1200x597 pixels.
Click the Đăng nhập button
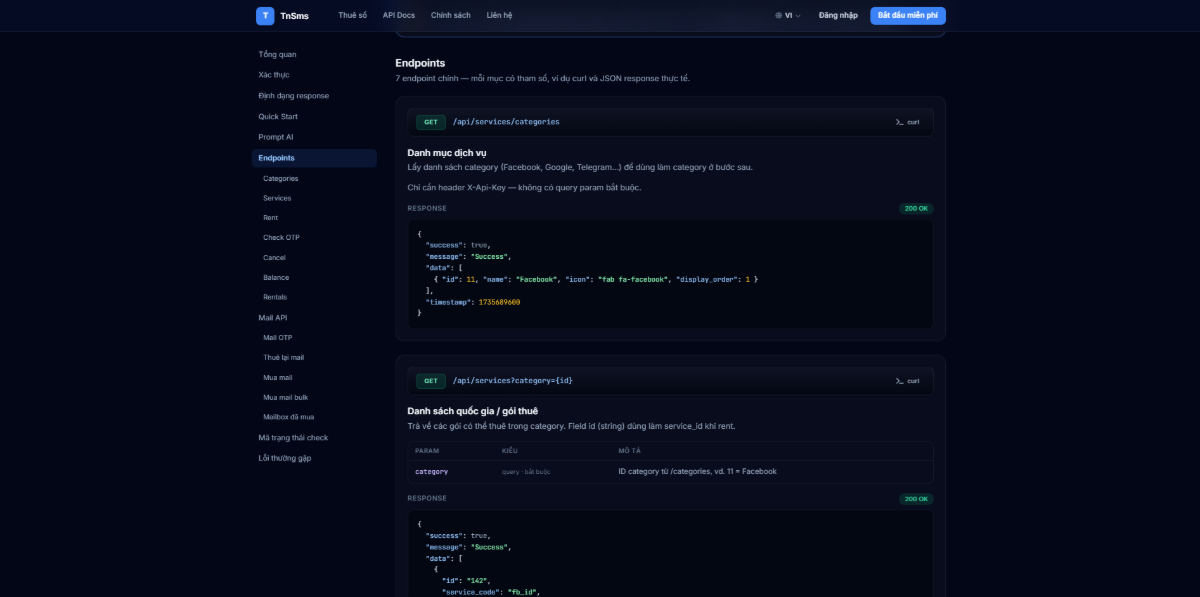[838, 15]
